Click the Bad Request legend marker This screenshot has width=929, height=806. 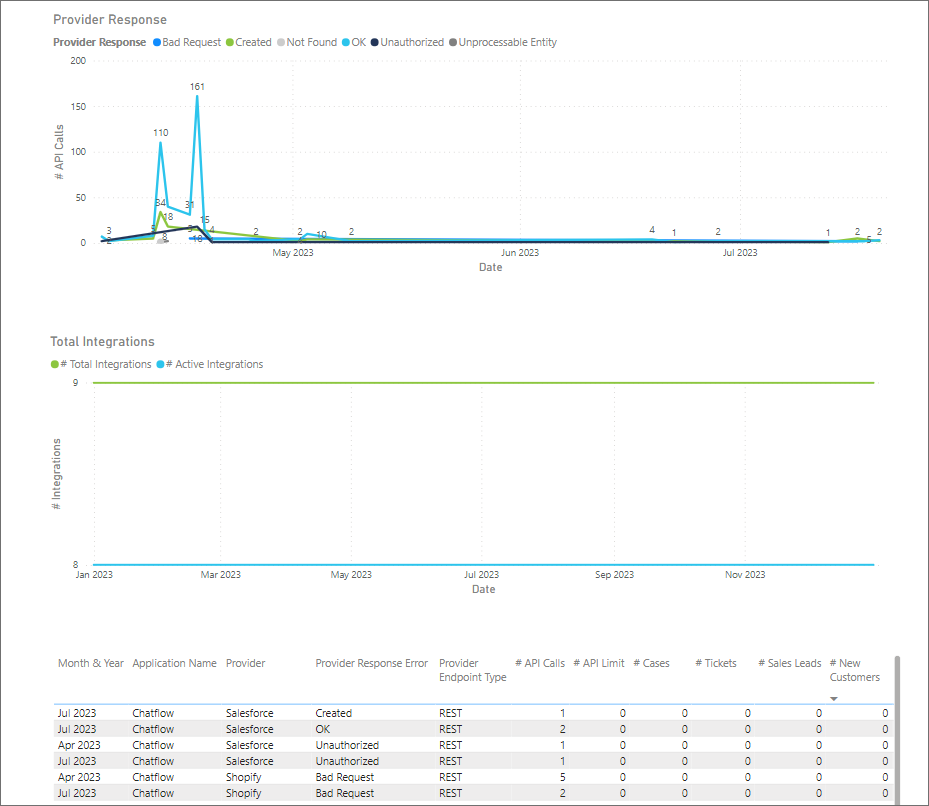click(156, 43)
